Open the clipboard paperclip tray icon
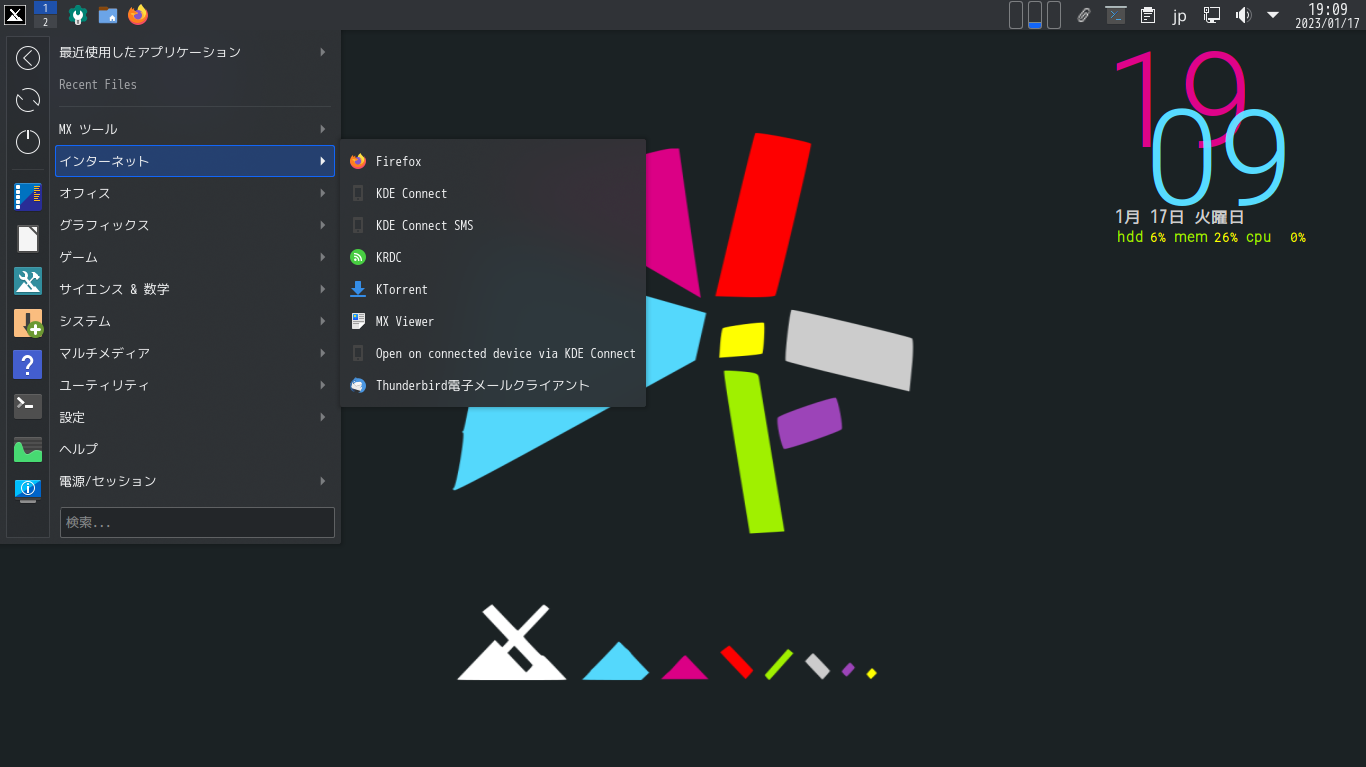Image resolution: width=1366 pixels, height=767 pixels. (1083, 15)
